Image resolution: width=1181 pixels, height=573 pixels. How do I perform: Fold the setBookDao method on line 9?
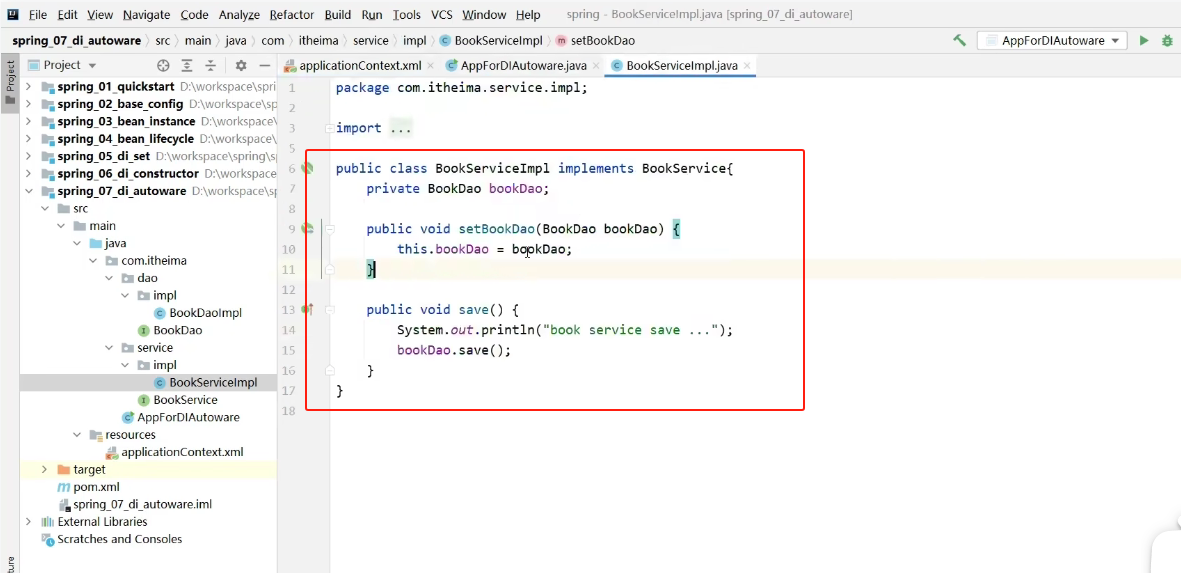click(329, 228)
